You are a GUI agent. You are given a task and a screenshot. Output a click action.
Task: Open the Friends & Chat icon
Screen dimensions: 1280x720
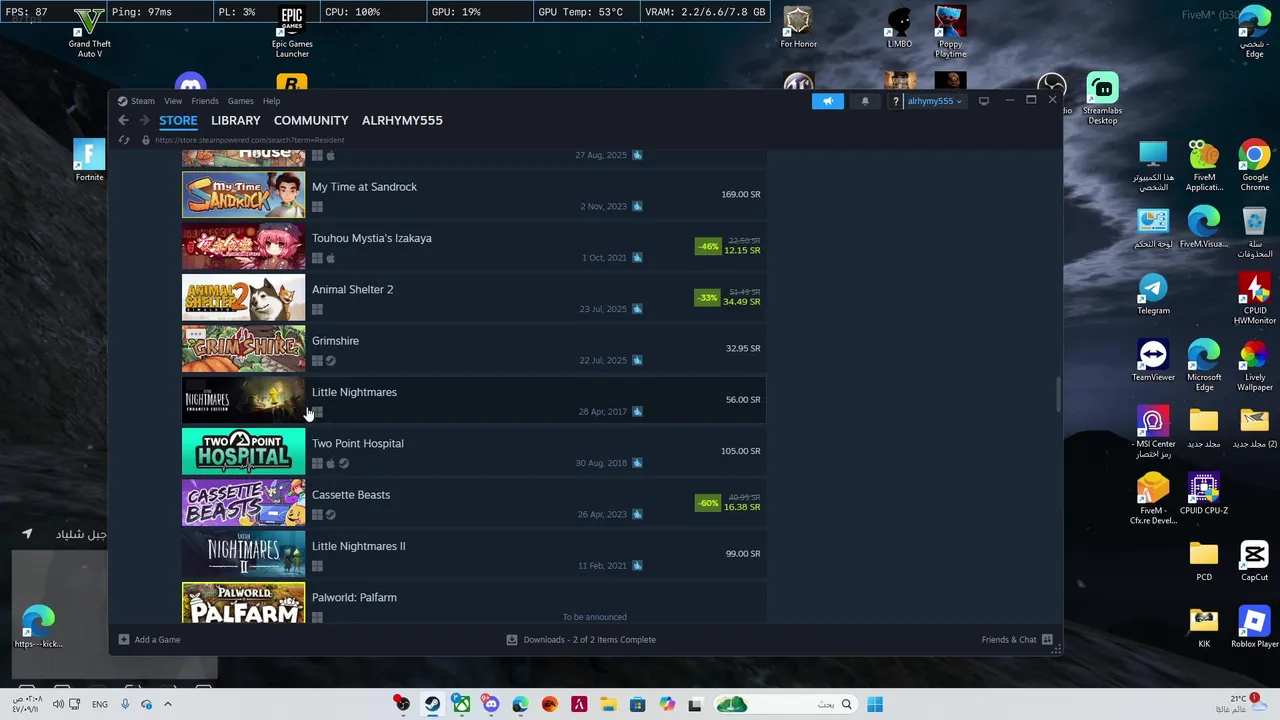[x=1047, y=639]
